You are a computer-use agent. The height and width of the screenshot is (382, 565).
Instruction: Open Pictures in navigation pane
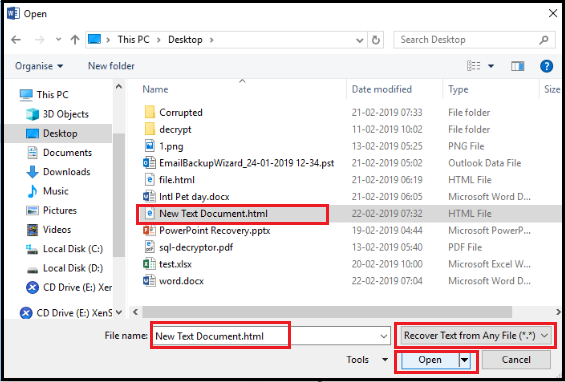52,210
